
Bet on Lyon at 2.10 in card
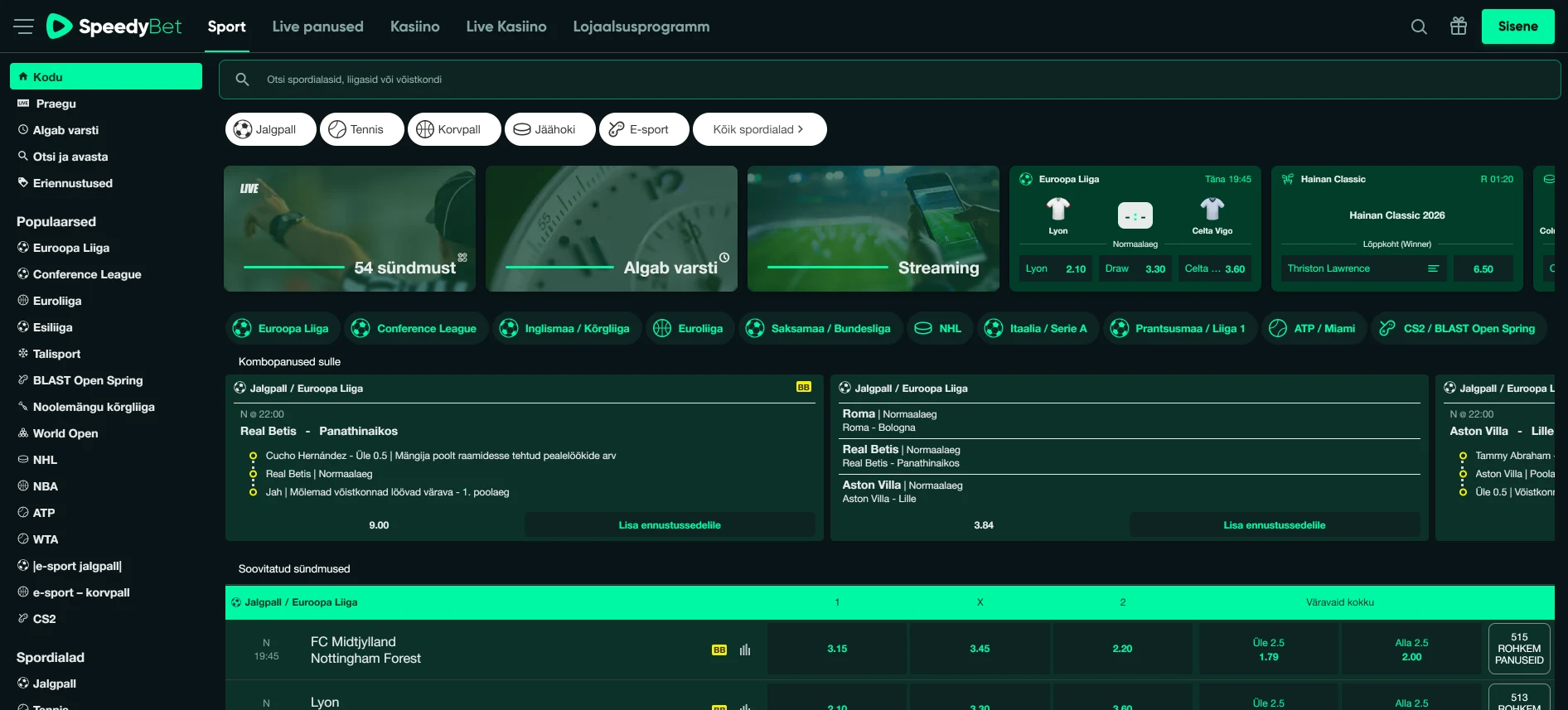coord(1055,268)
